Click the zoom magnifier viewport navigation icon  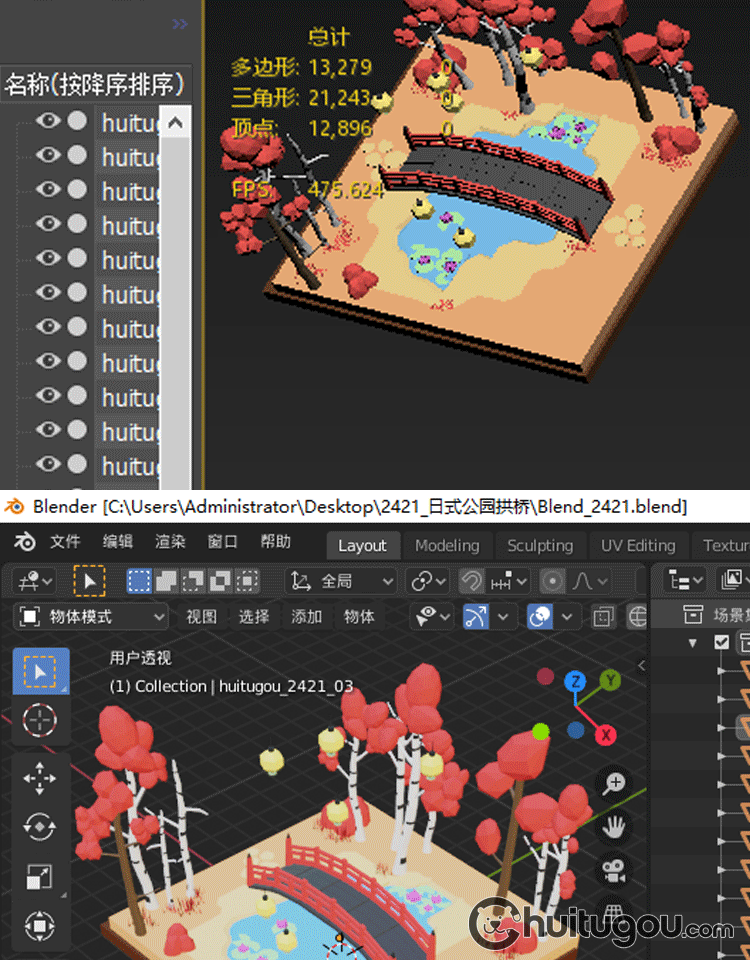pyautogui.click(x=613, y=784)
